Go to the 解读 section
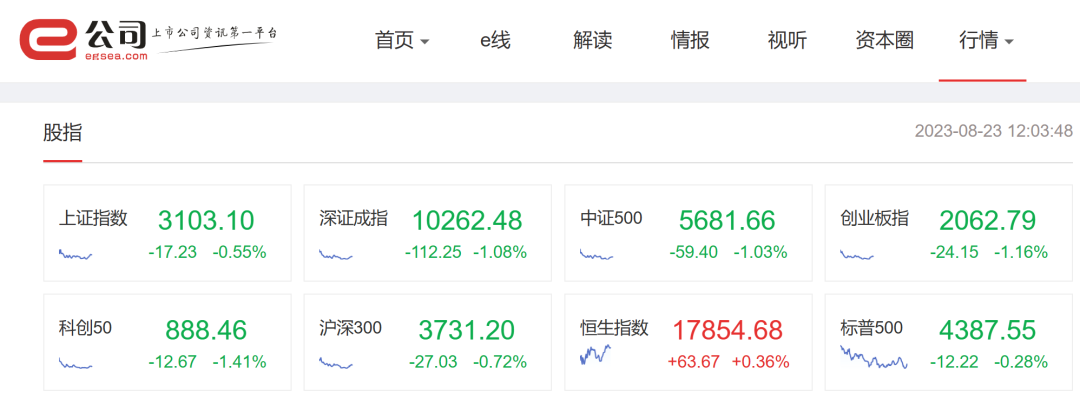The image size is (1080, 399). [x=592, y=40]
